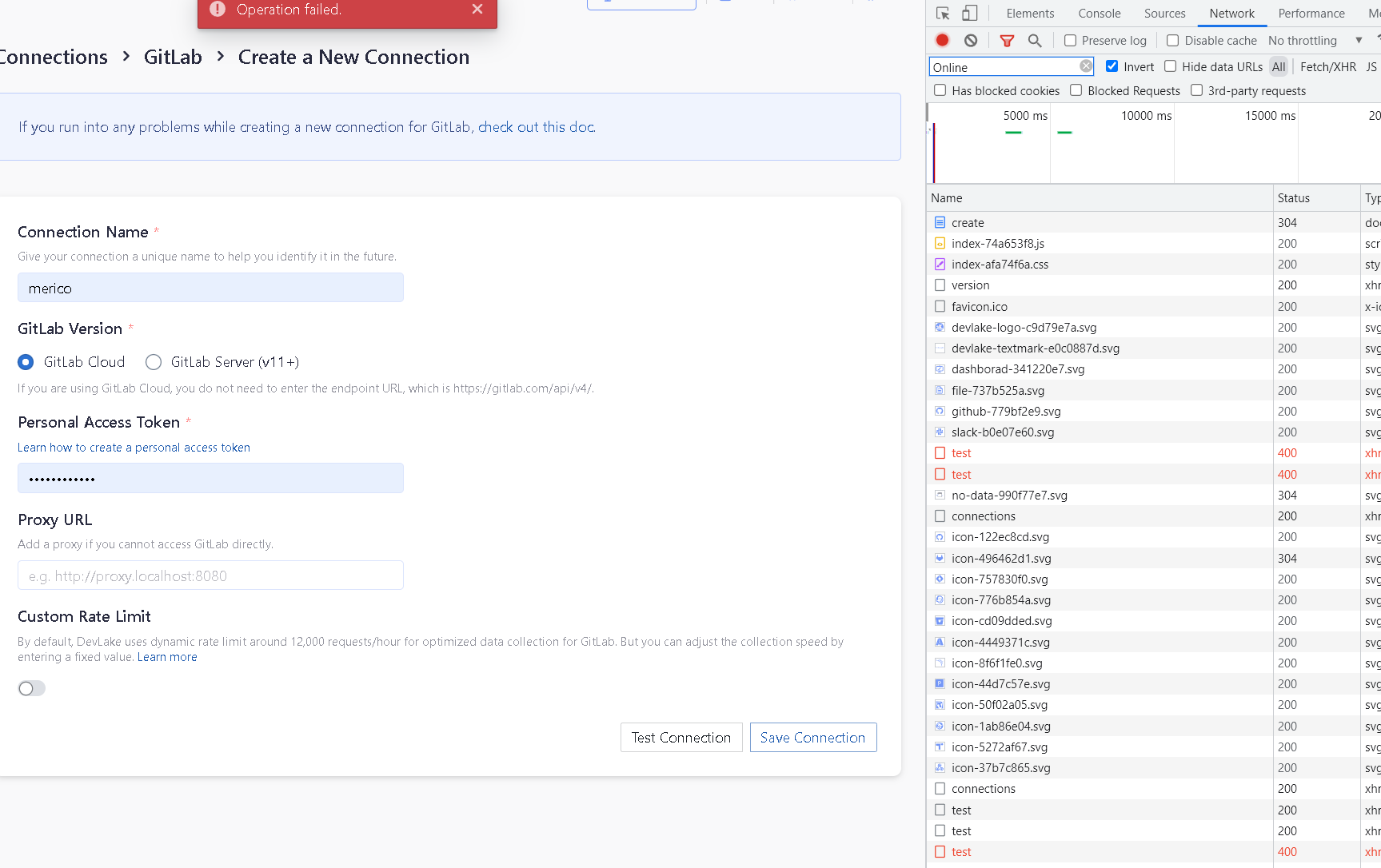This screenshot has height=868, width=1381.
Task: Clear the Online filter text
Action: click(x=1086, y=66)
